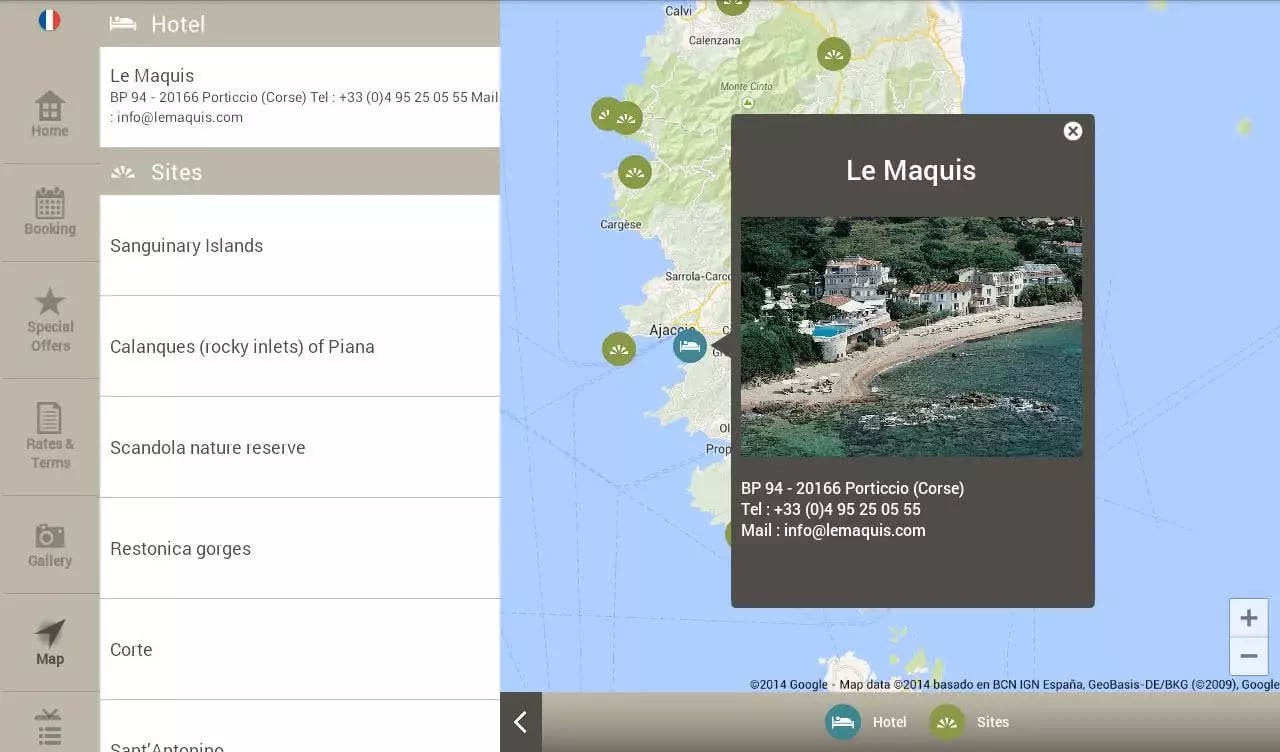
Task: Select Scandola nature reserve entry
Action: pos(300,448)
